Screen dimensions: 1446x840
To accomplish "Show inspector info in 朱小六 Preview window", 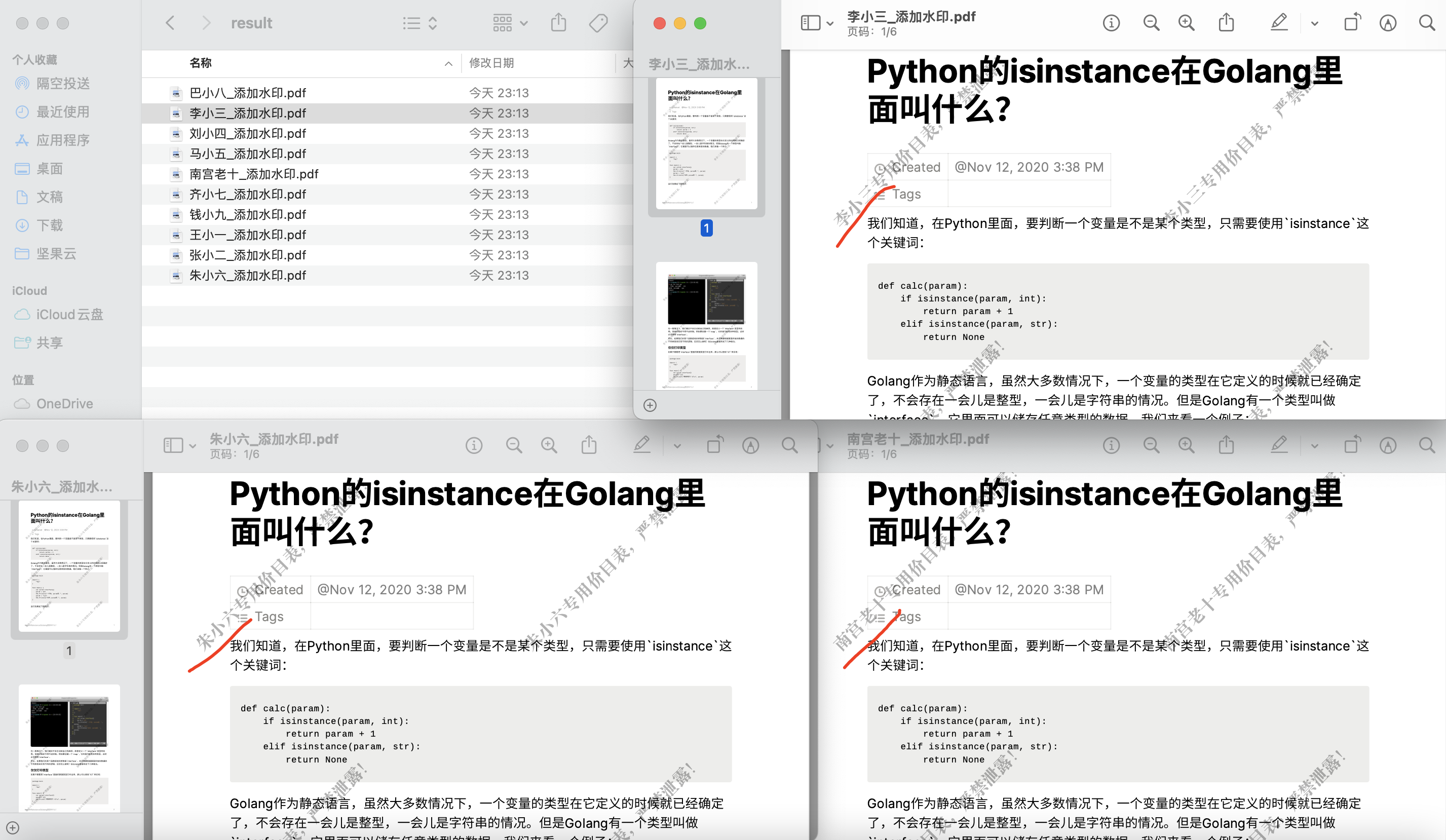I will (x=473, y=445).
